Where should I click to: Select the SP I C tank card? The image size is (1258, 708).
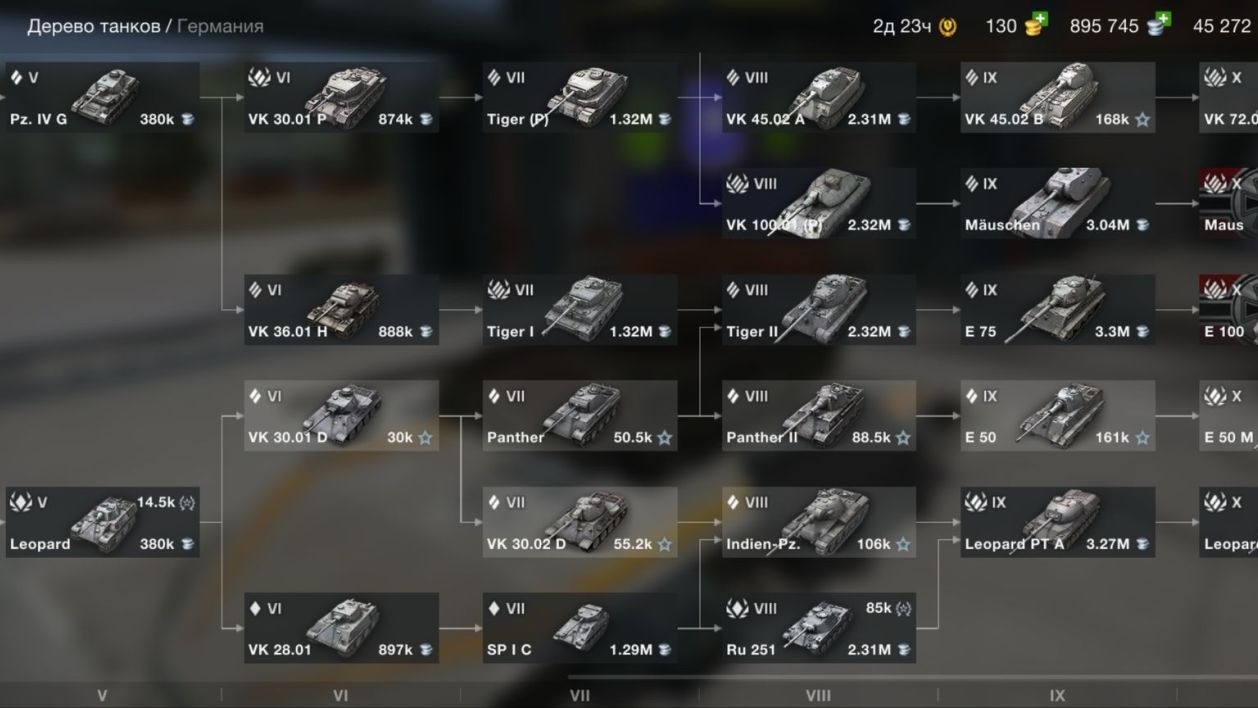click(580, 628)
